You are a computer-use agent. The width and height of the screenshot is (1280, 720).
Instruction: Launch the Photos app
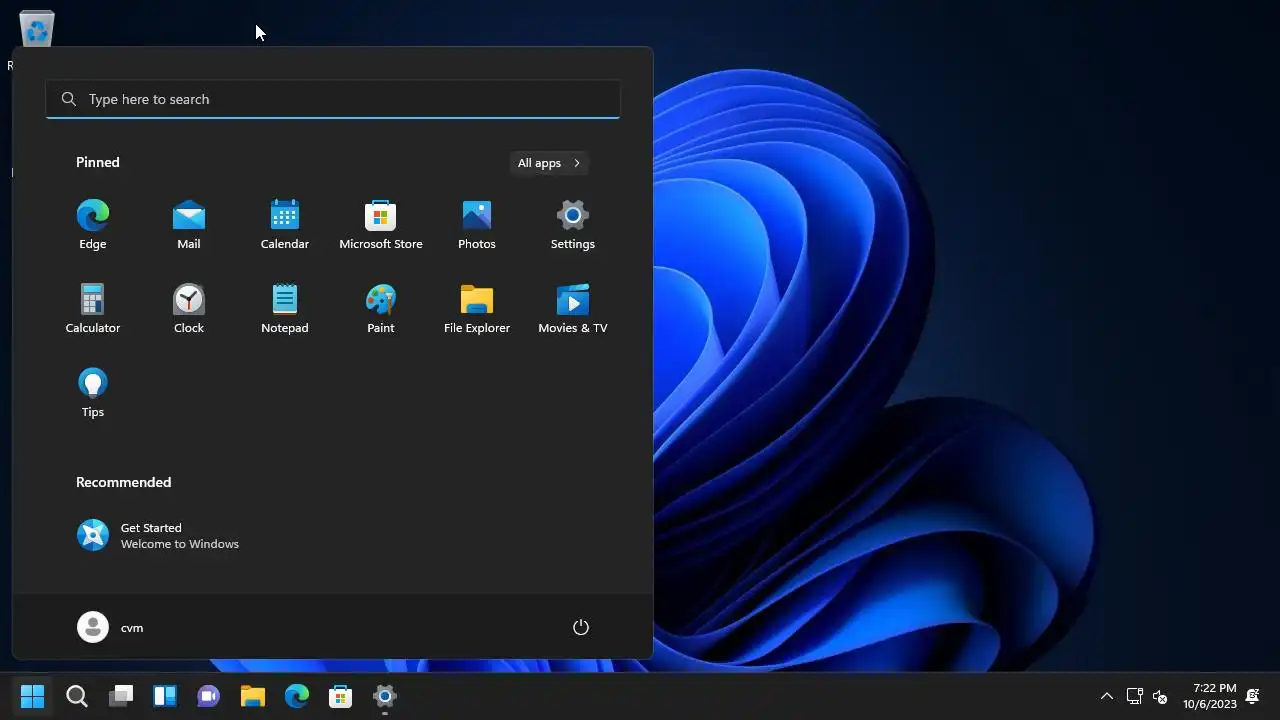[477, 224]
